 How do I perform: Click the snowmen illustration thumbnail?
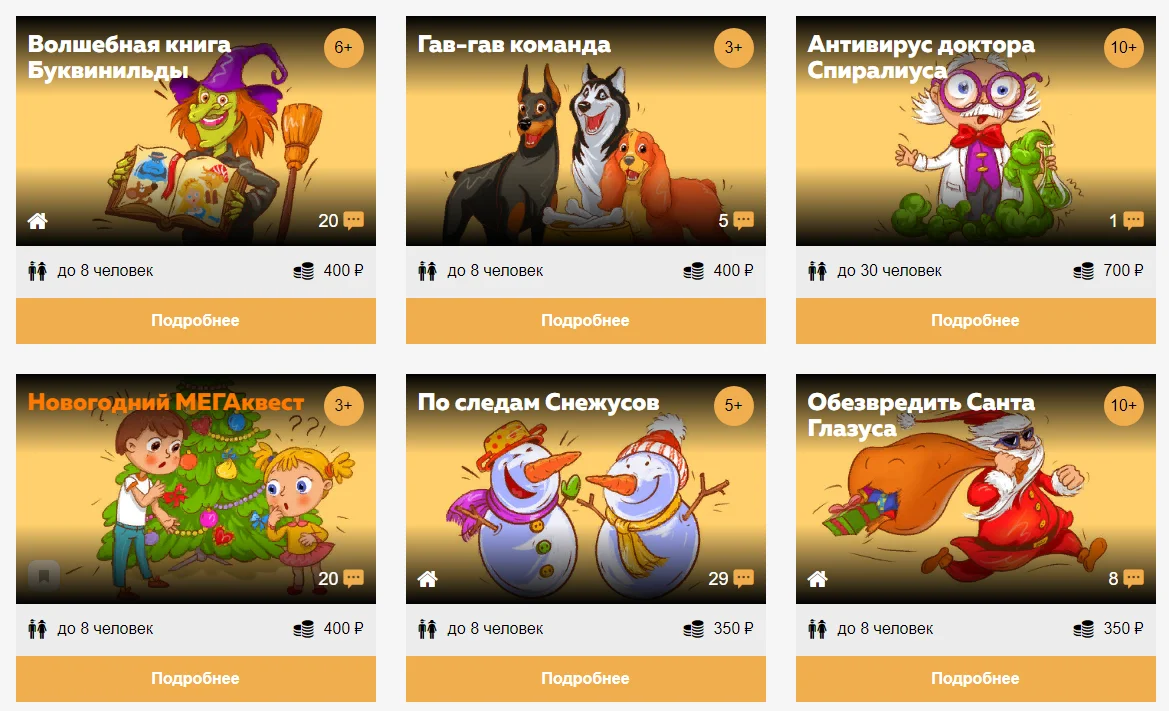pos(586,489)
